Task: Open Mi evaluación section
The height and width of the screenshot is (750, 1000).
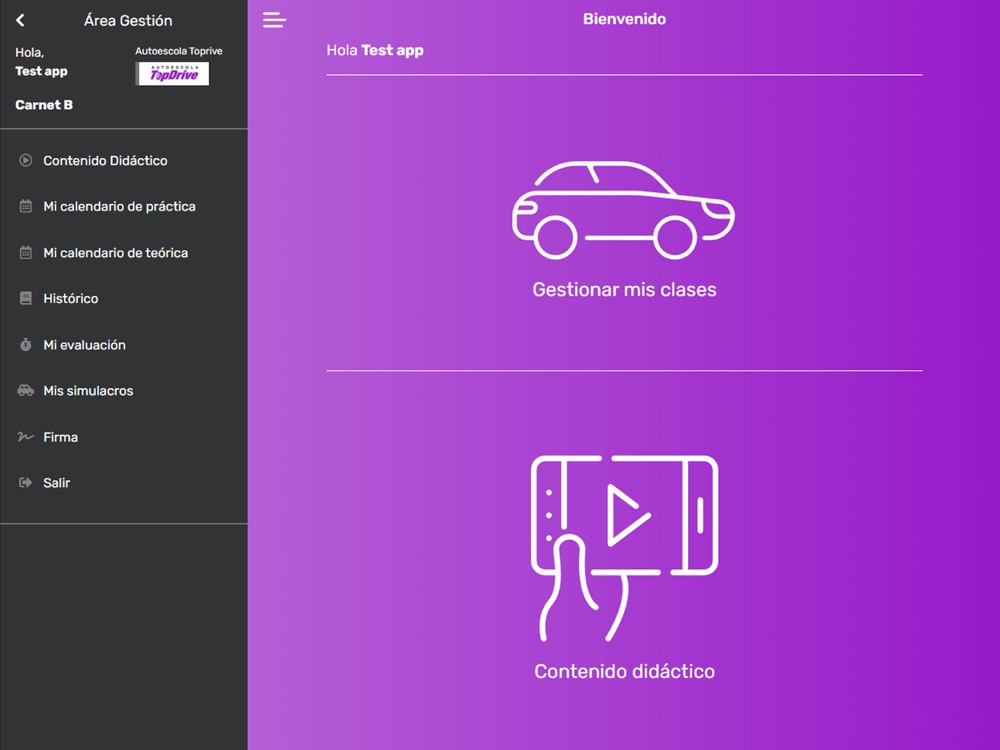Action: [84, 345]
